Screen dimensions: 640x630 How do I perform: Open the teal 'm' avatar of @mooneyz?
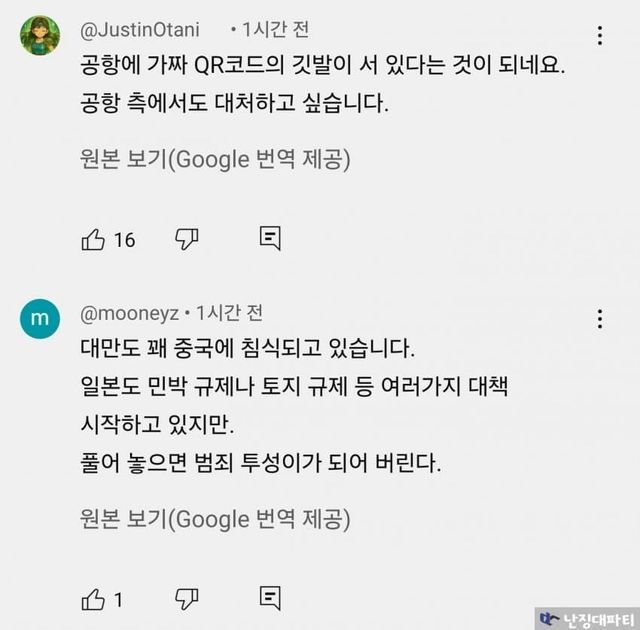click(x=40, y=319)
